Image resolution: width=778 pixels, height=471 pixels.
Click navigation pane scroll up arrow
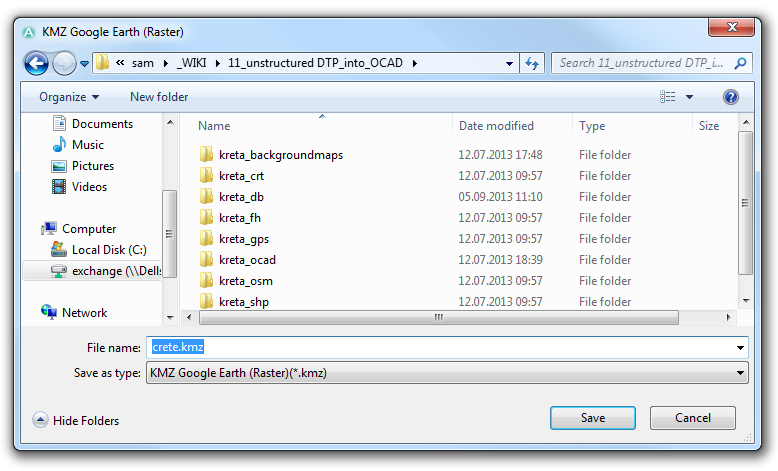point(170,122)
